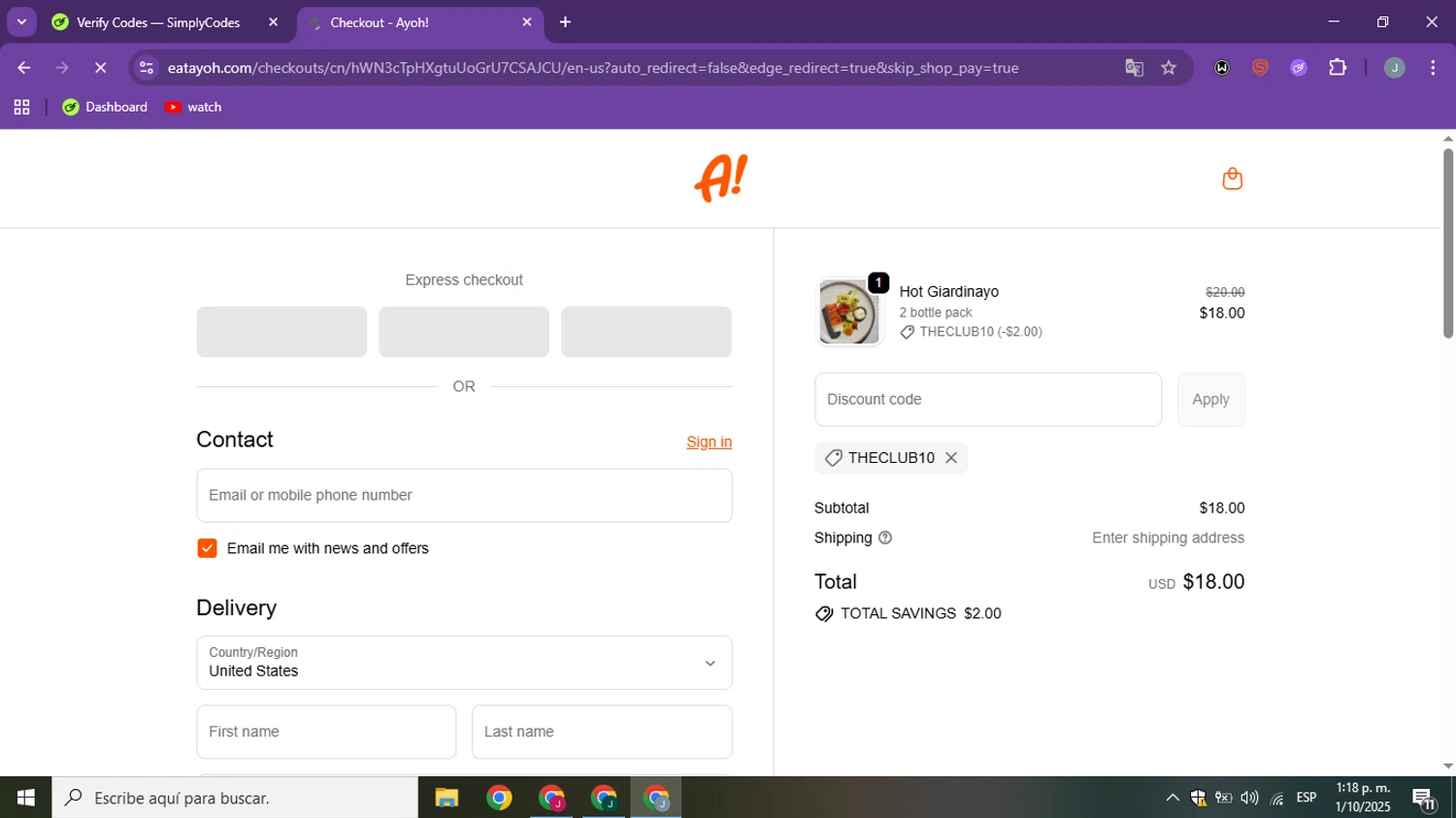Focus the Last name field

[x=602, y=732]
